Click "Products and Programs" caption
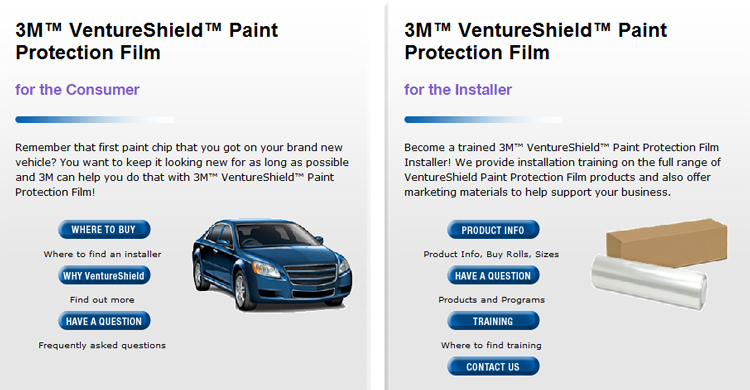 [492, 300]
